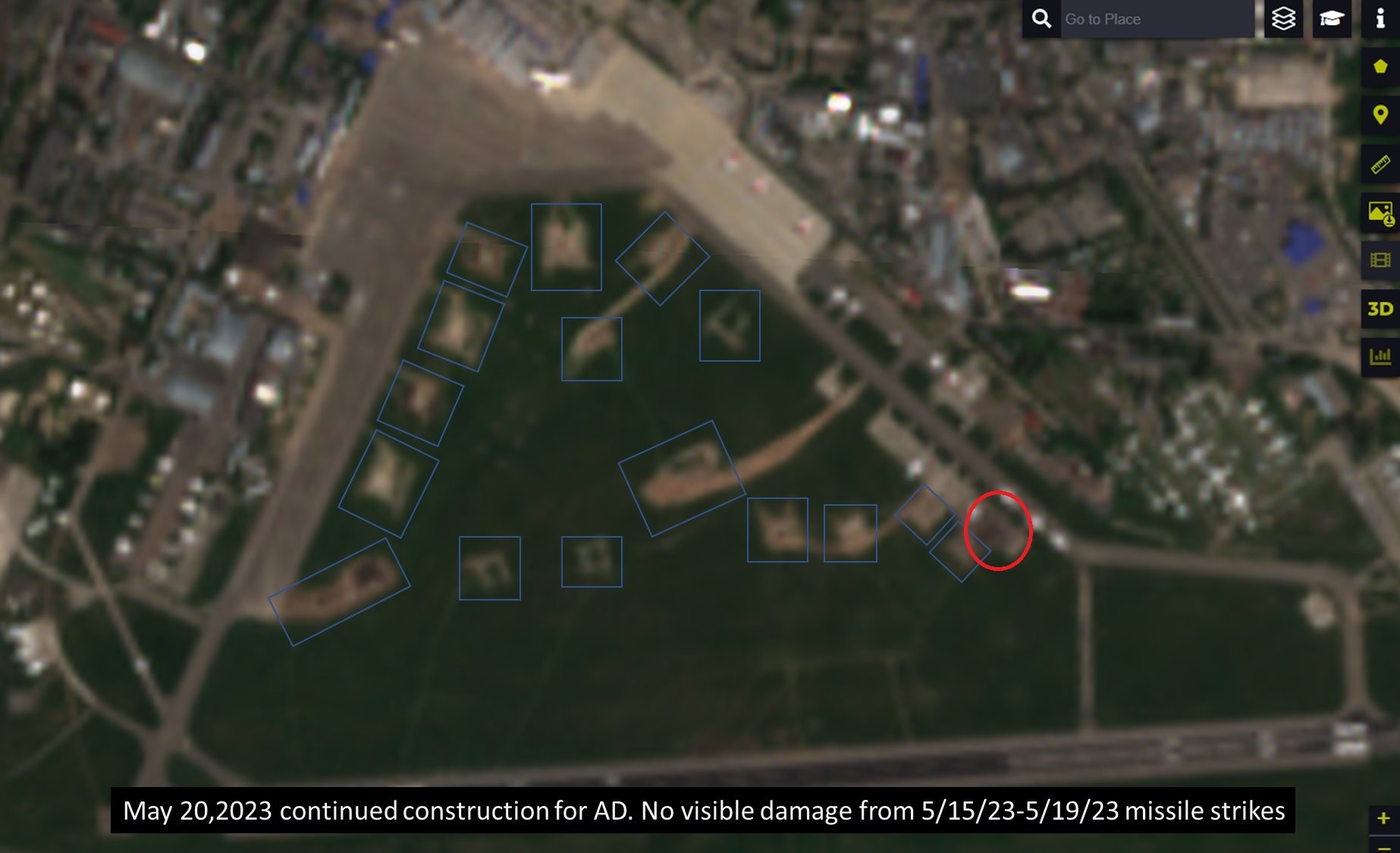Image resolution: width=1400 pixels, height=853 pixels.
Task: Open the education mode graduation cap
Action: coord(1332,19)
